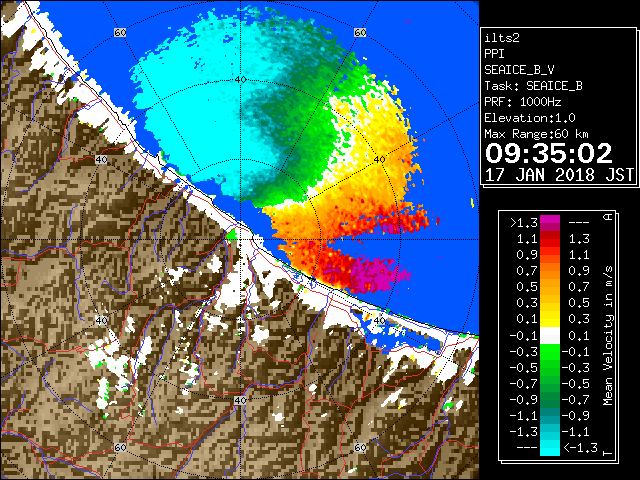Click the 09:35:02 timestamp

point(549,153)
